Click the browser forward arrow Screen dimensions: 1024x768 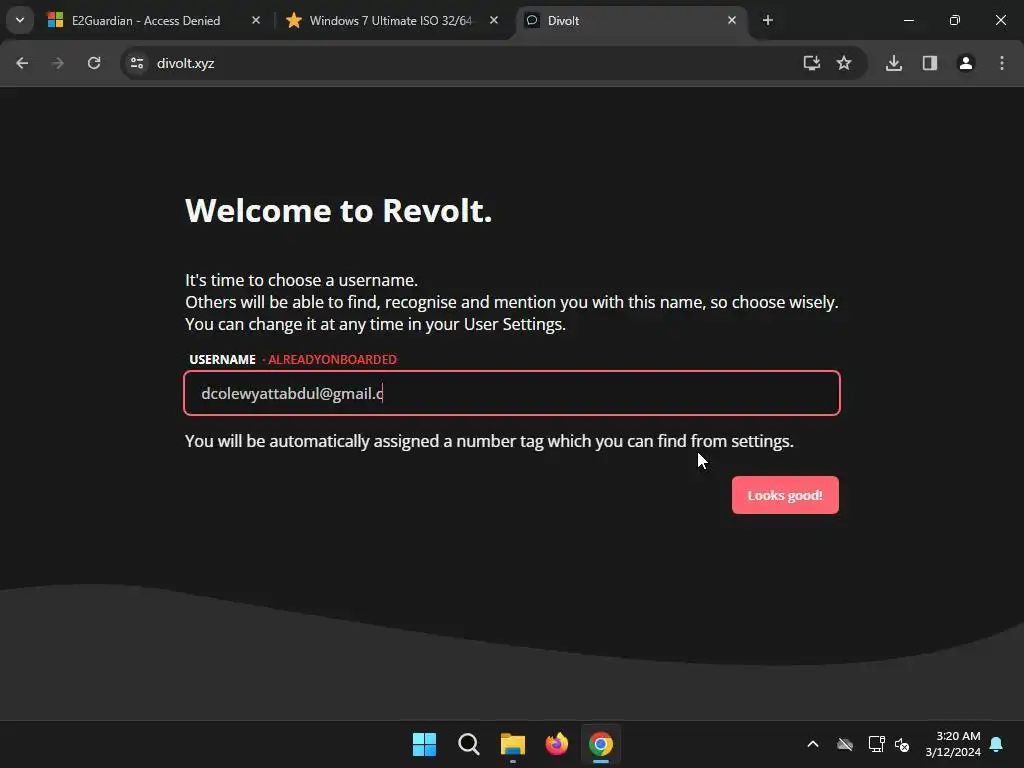[x=58, y=63]
